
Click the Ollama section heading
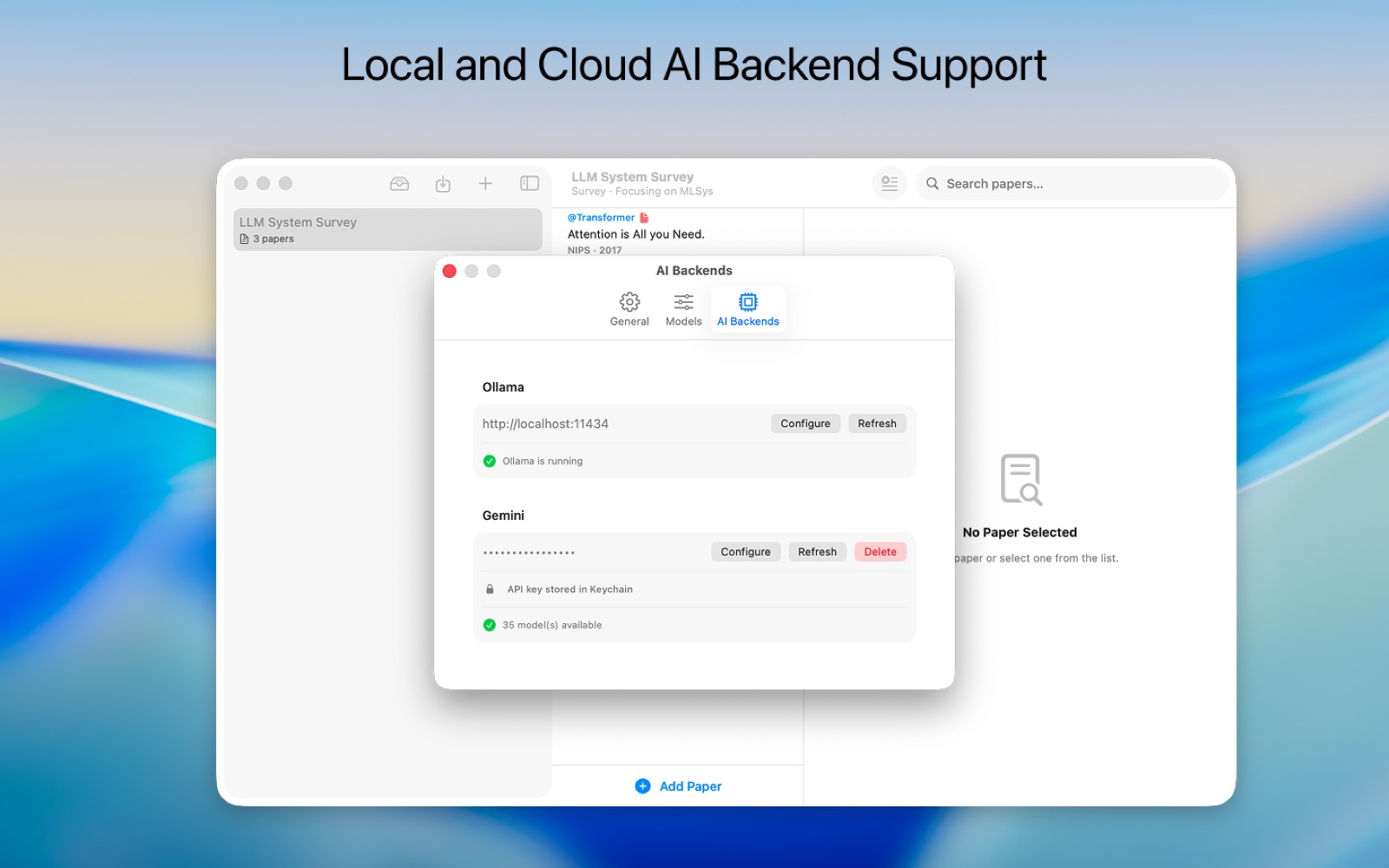click(x=504, y=387)
